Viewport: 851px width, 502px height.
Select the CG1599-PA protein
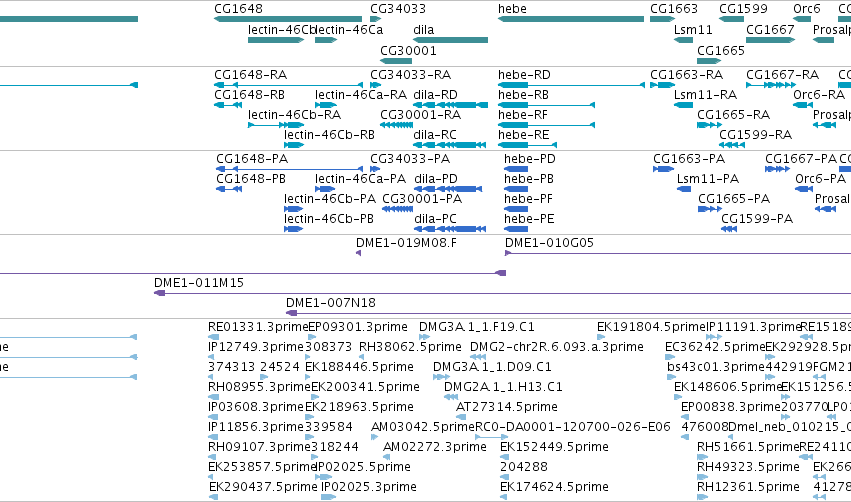[729, 229]
